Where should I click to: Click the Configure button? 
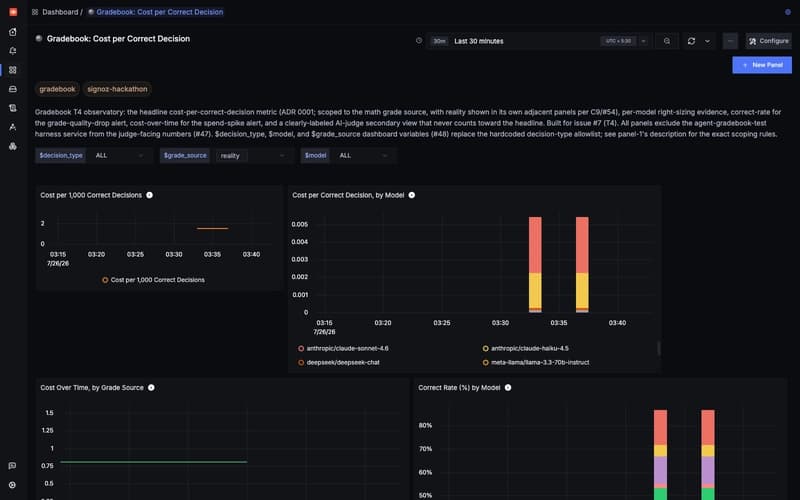coord(768,41)
